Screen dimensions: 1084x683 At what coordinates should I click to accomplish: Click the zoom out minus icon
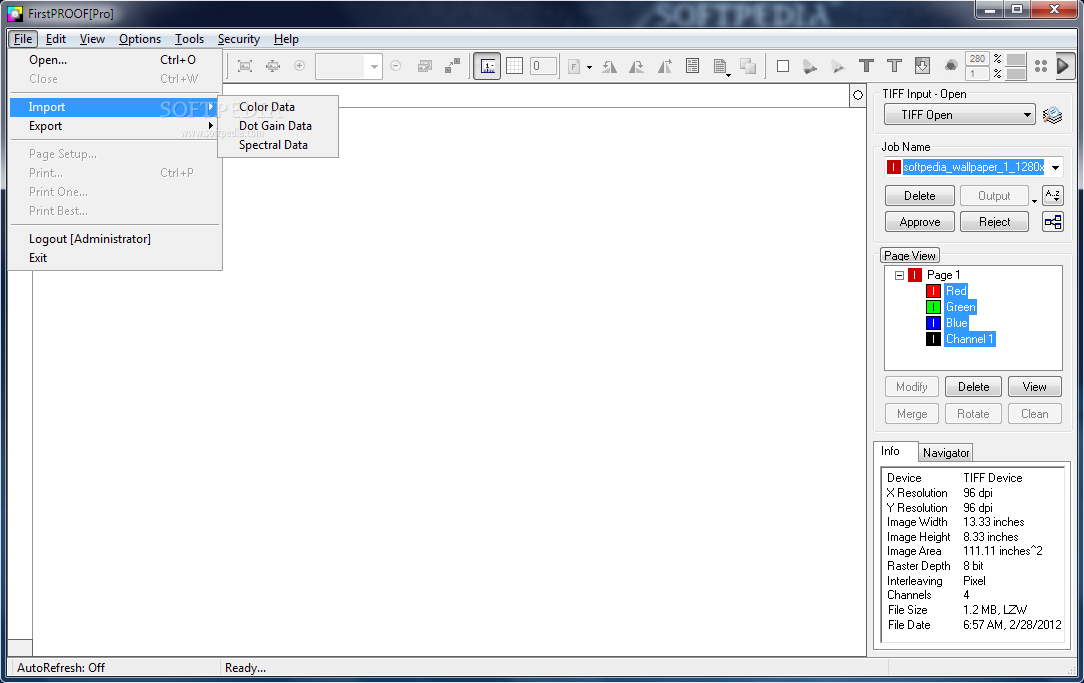395,66
